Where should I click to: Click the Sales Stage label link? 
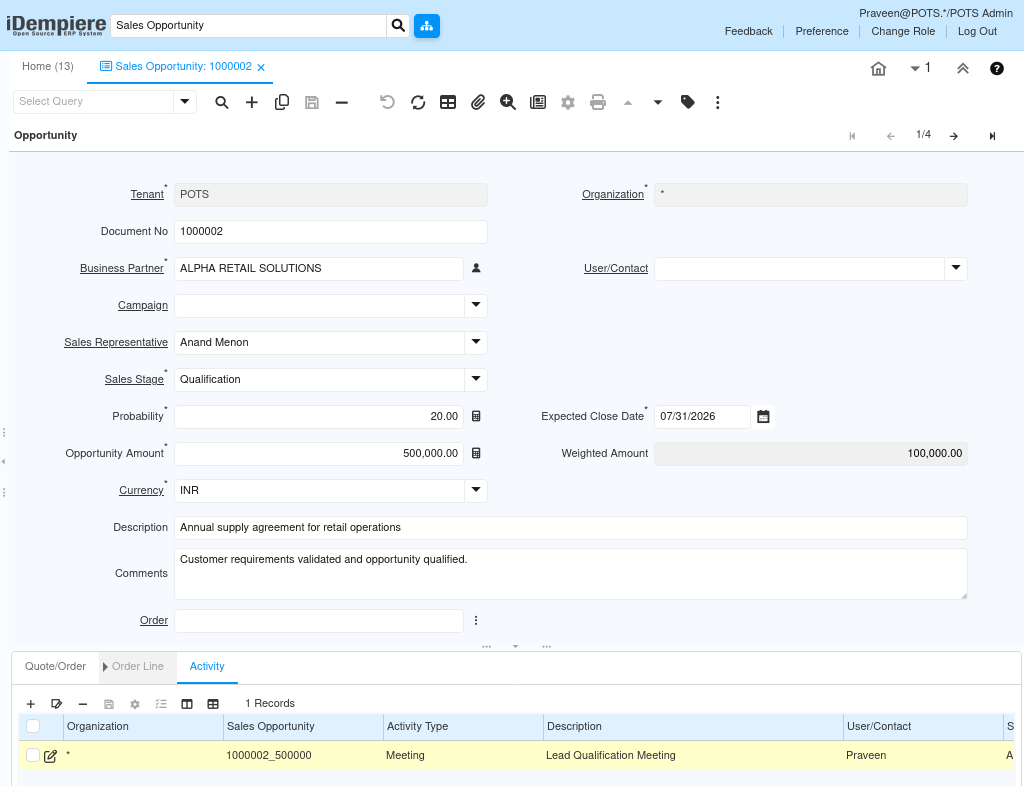pyautogui.click(x=134, y=379)
